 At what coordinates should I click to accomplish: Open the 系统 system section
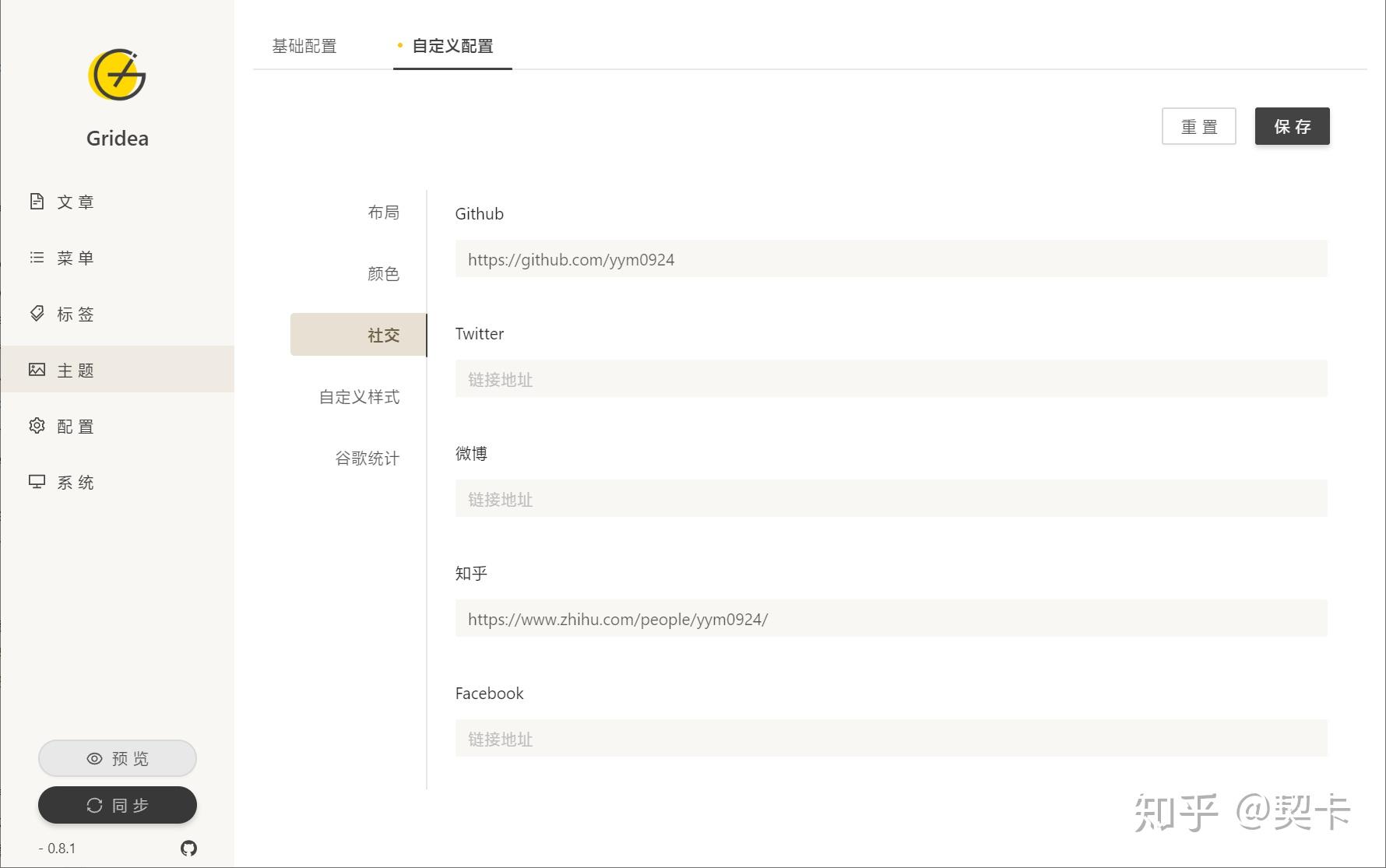[x=118, y=482]
